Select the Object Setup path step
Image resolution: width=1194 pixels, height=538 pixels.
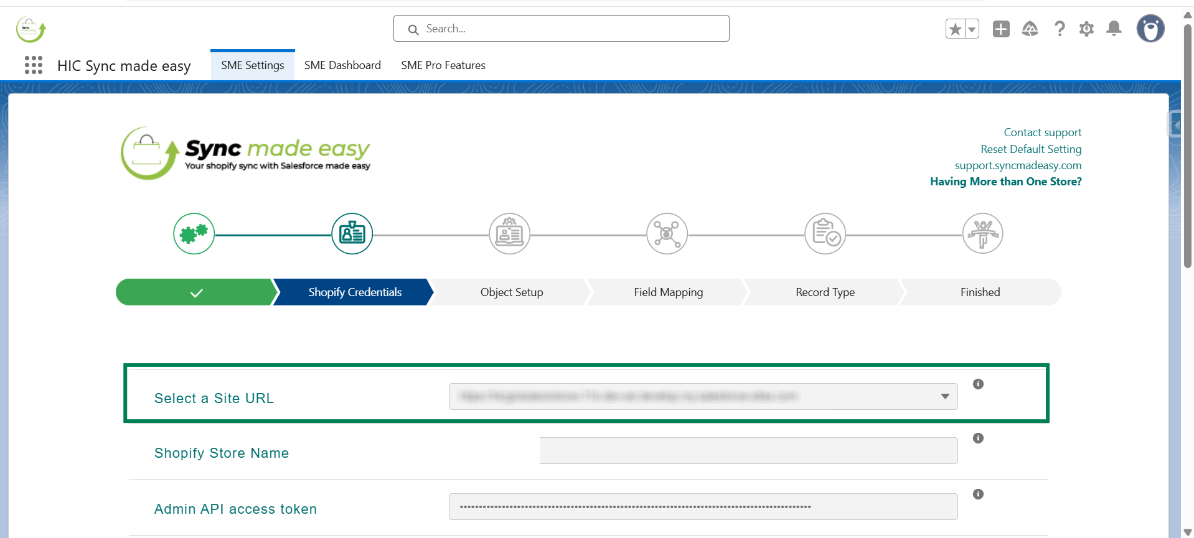click(x=512, y=292)
